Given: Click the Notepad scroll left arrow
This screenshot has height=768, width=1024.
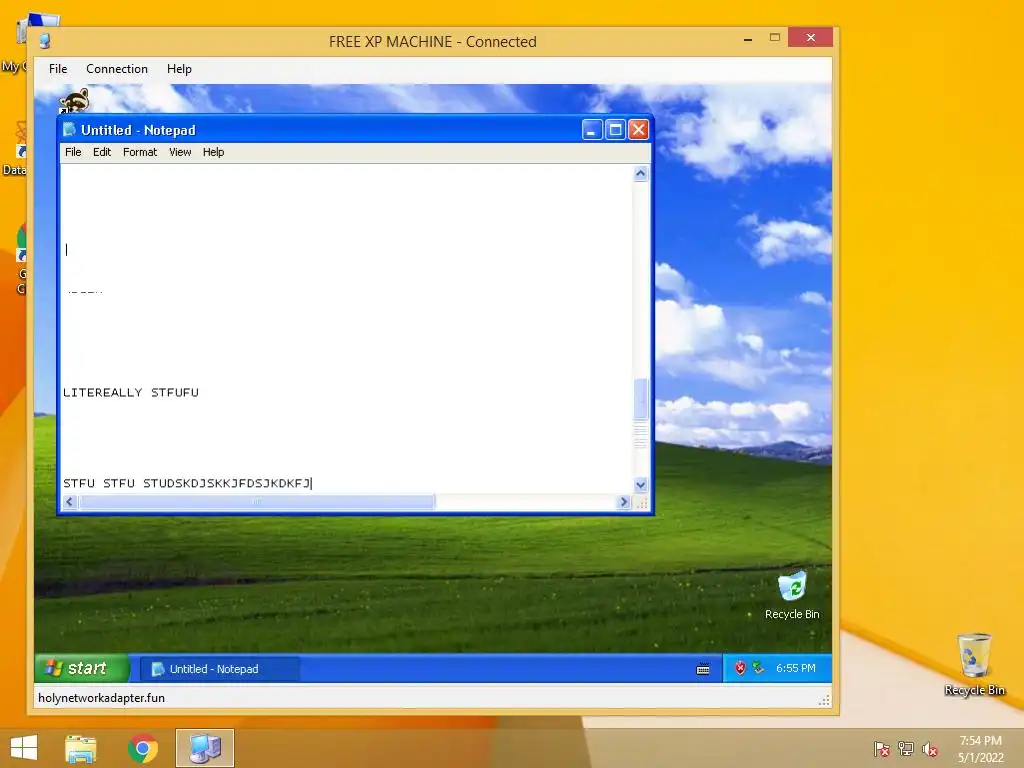Looking at the screenshot, I should 70,502.
